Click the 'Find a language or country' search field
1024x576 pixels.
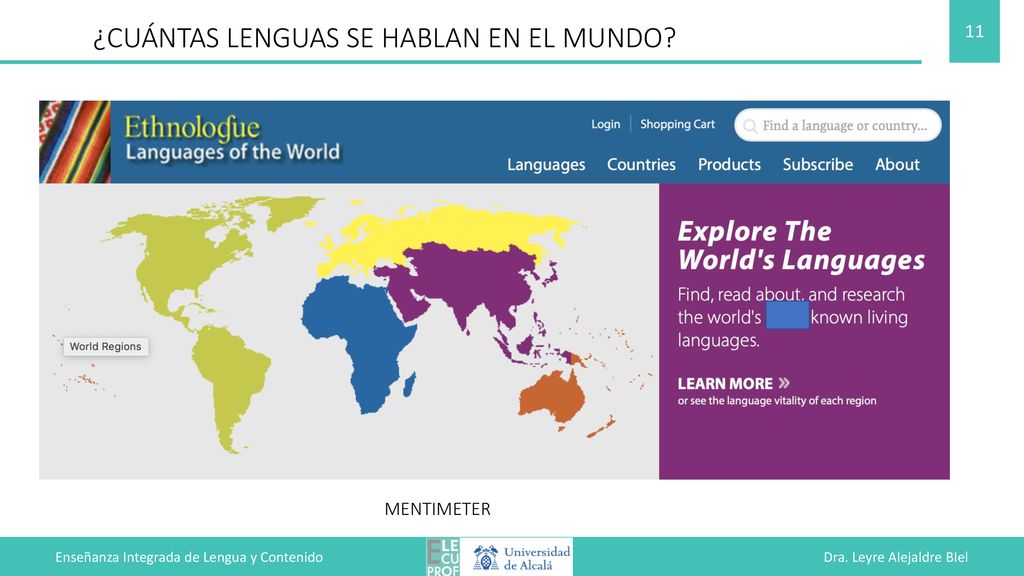click(838, 125)
